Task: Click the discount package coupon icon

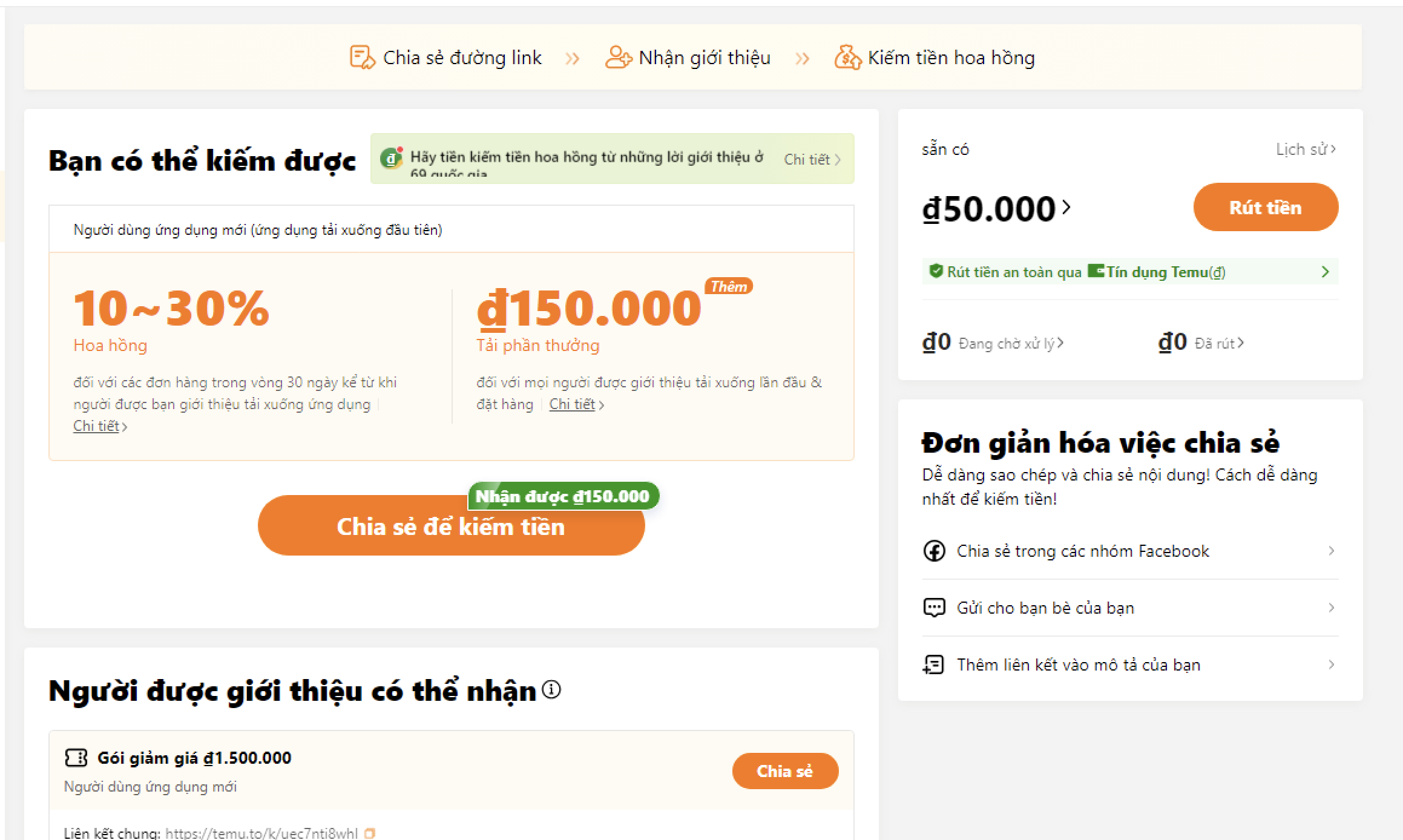Action: (x=76, y=758)
